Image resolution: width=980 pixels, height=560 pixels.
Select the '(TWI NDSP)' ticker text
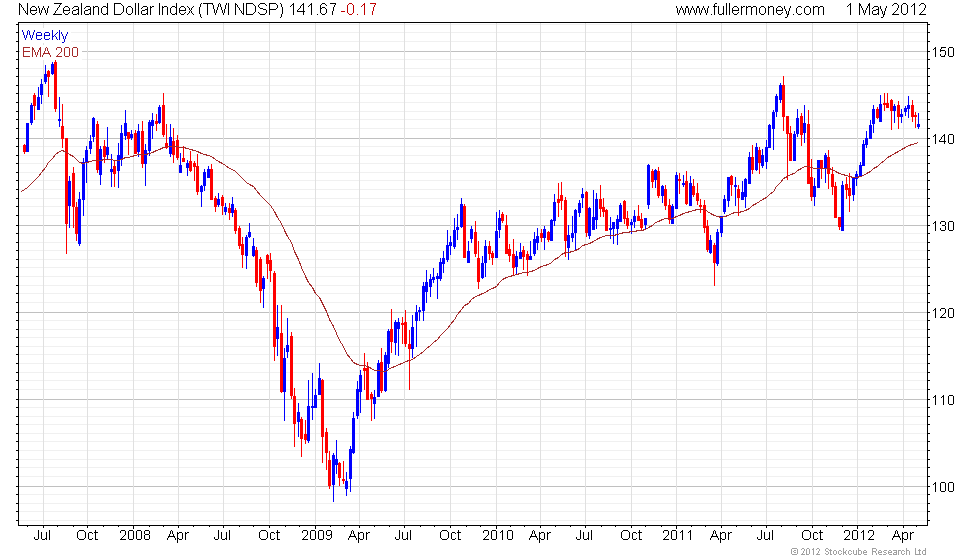(x=241, y=9)
